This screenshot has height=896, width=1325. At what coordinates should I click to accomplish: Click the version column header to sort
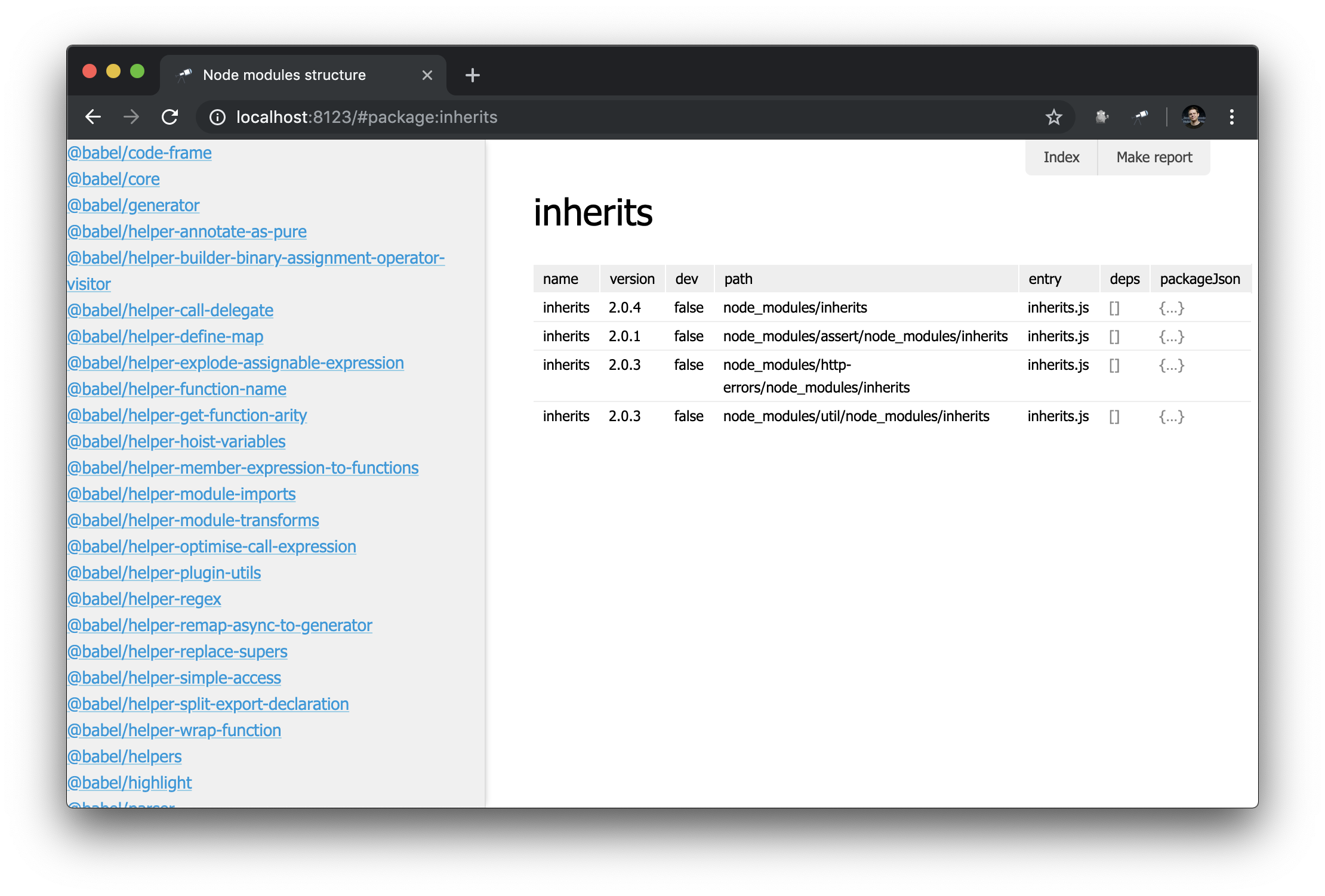click(x=630, y=279)
